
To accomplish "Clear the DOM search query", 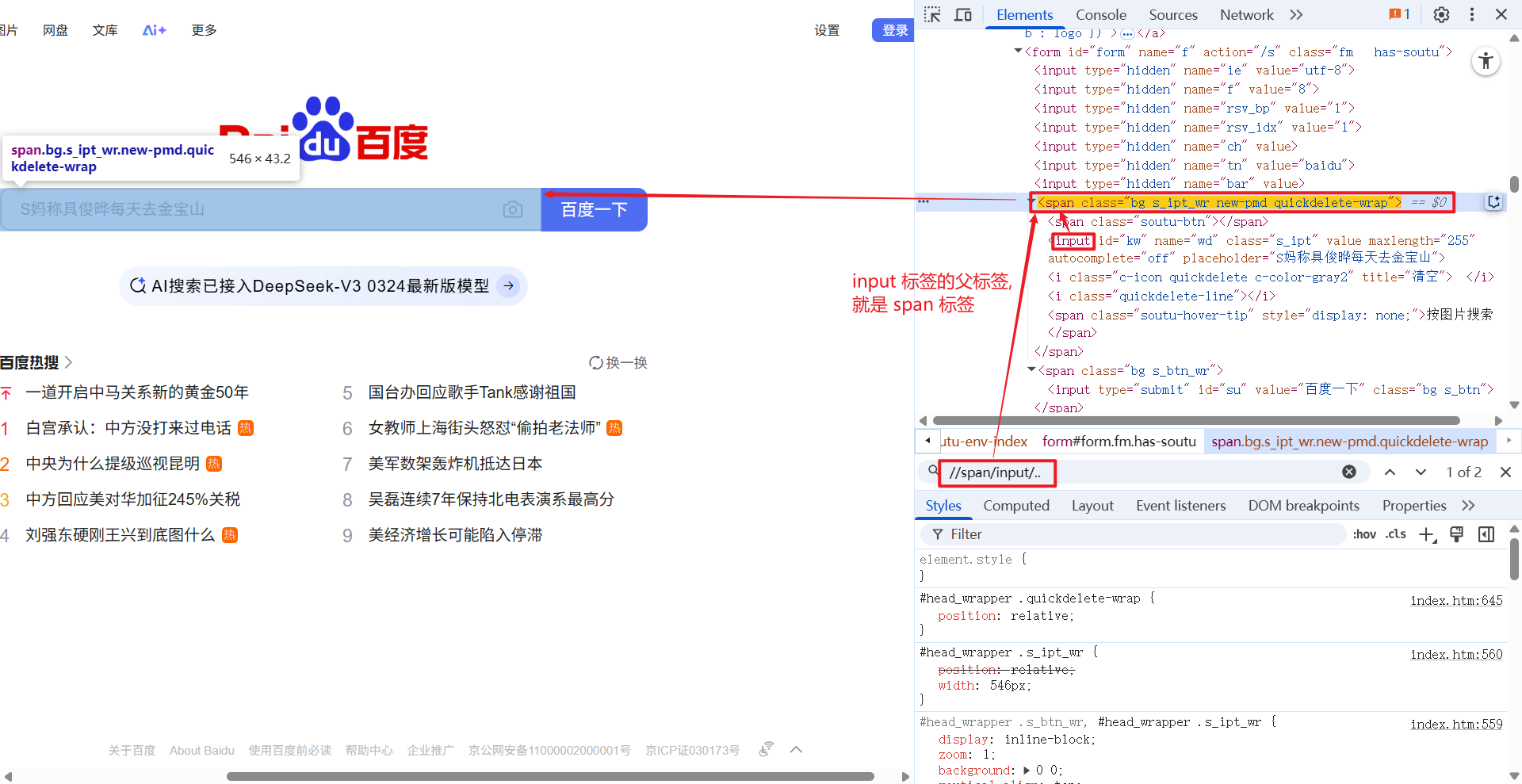I will [x=1349, y=472].
